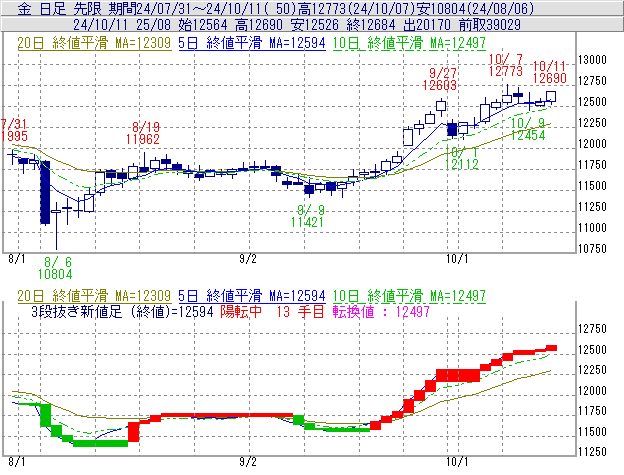Click the last white candlestick on 10/11

[x=551, y=96]
